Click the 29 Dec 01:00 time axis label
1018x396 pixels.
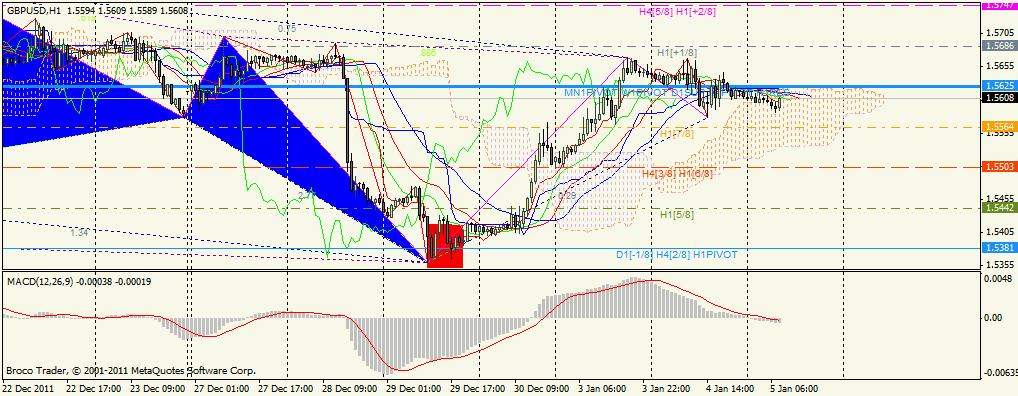coord(410,388)
